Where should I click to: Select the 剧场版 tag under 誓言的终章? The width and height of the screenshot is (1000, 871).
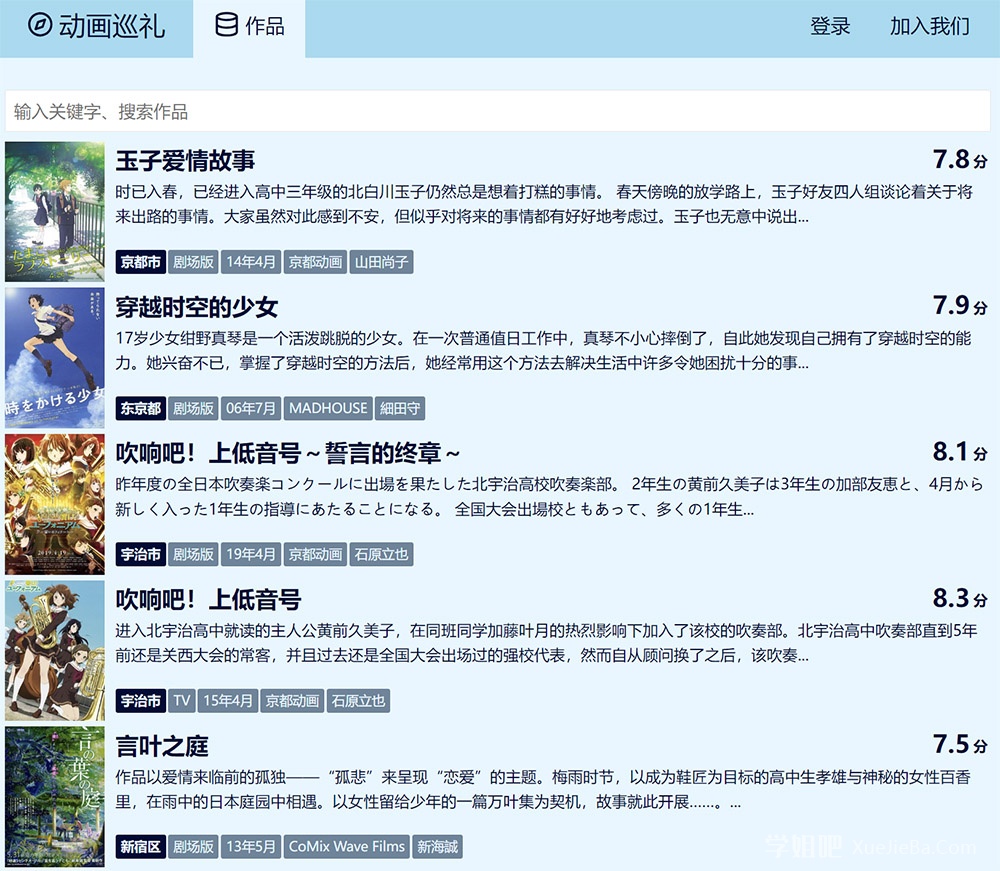pyautogui.click(x=193, y=554)
